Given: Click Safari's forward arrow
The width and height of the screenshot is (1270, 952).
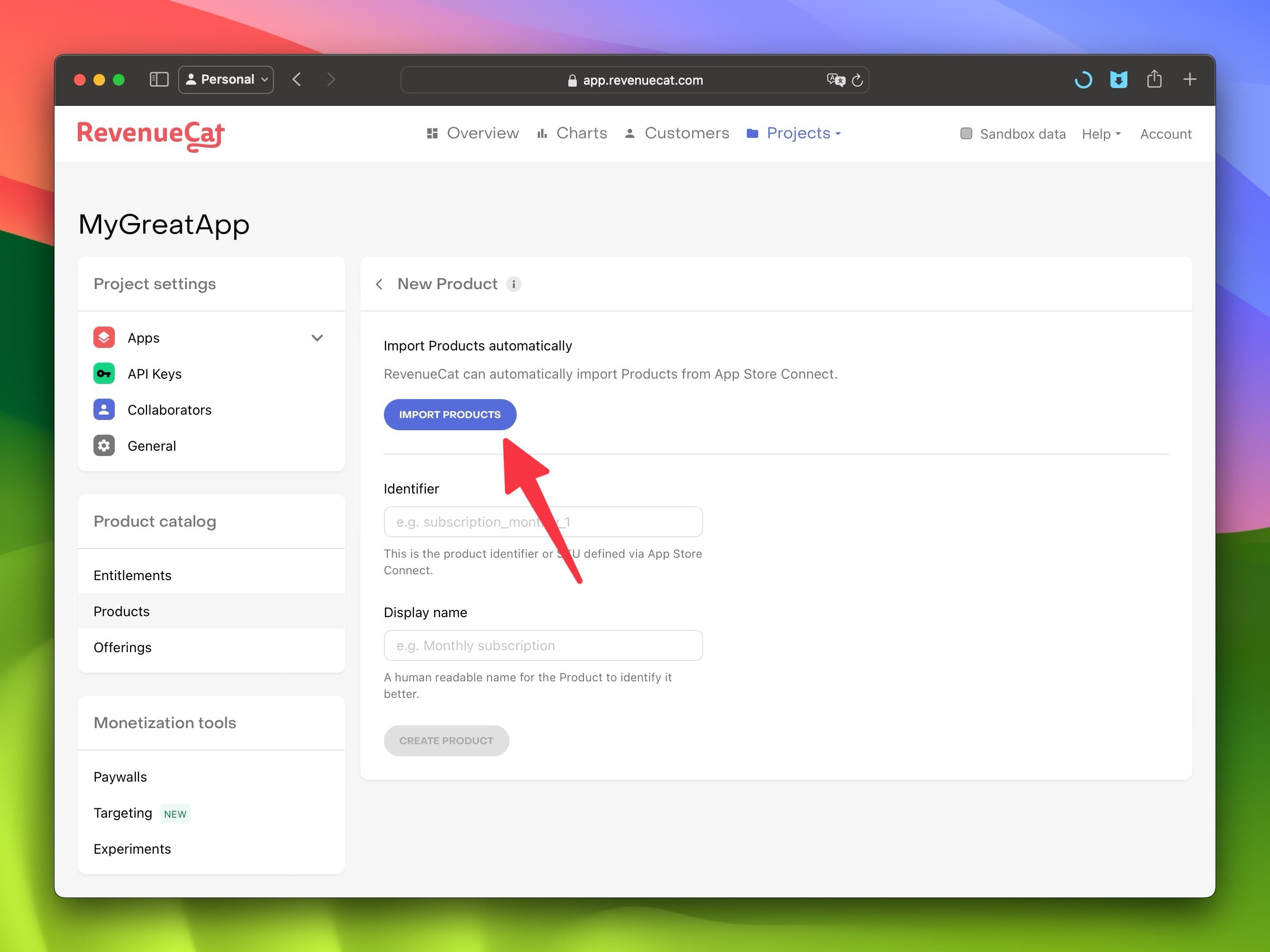Looking at the screenshot, I should (331, 79).
